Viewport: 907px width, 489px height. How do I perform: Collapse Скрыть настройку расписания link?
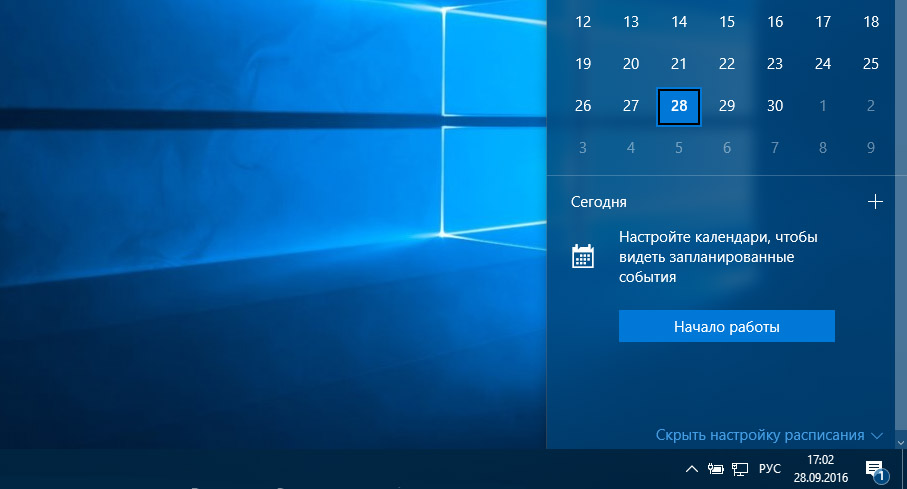[759, 435]
